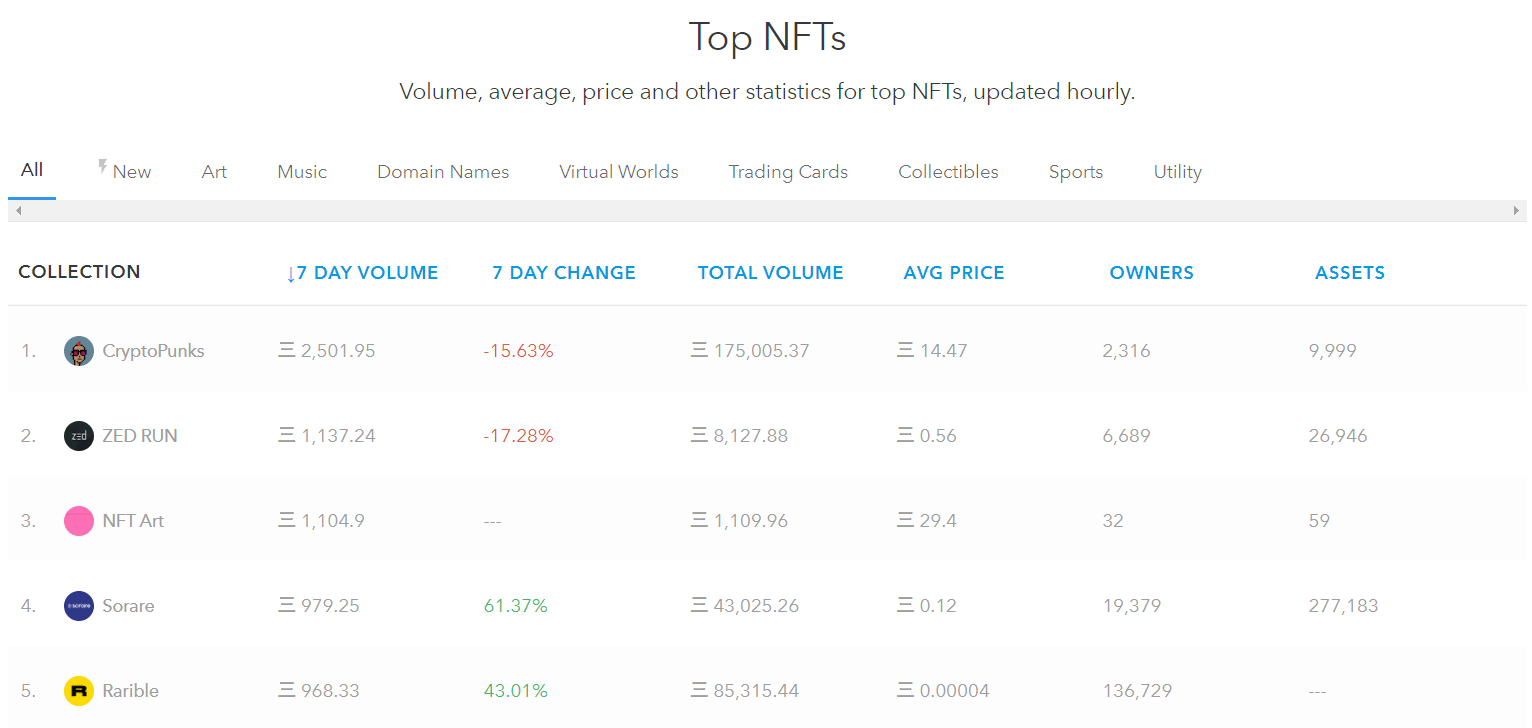The image size is (1532, 728).
Task: Click the Sorare logo icon
Action: 79,606
